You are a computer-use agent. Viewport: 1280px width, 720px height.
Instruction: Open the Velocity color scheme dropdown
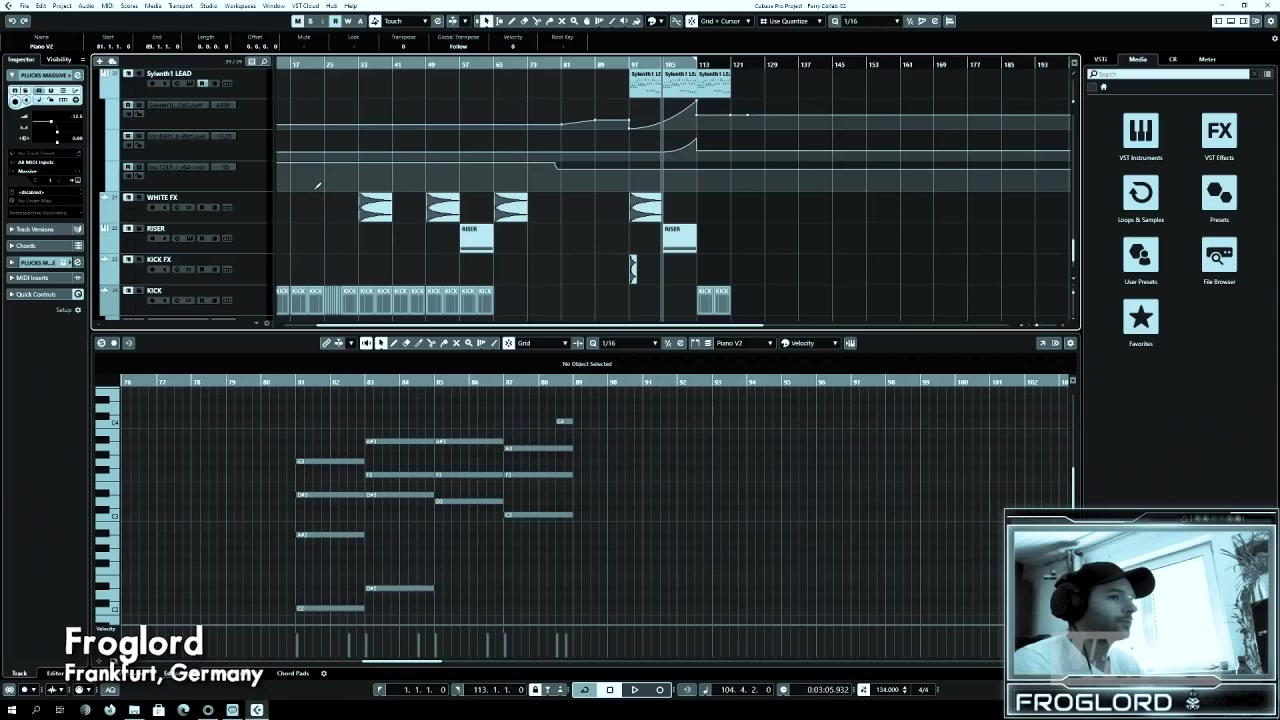pos(812,343)
